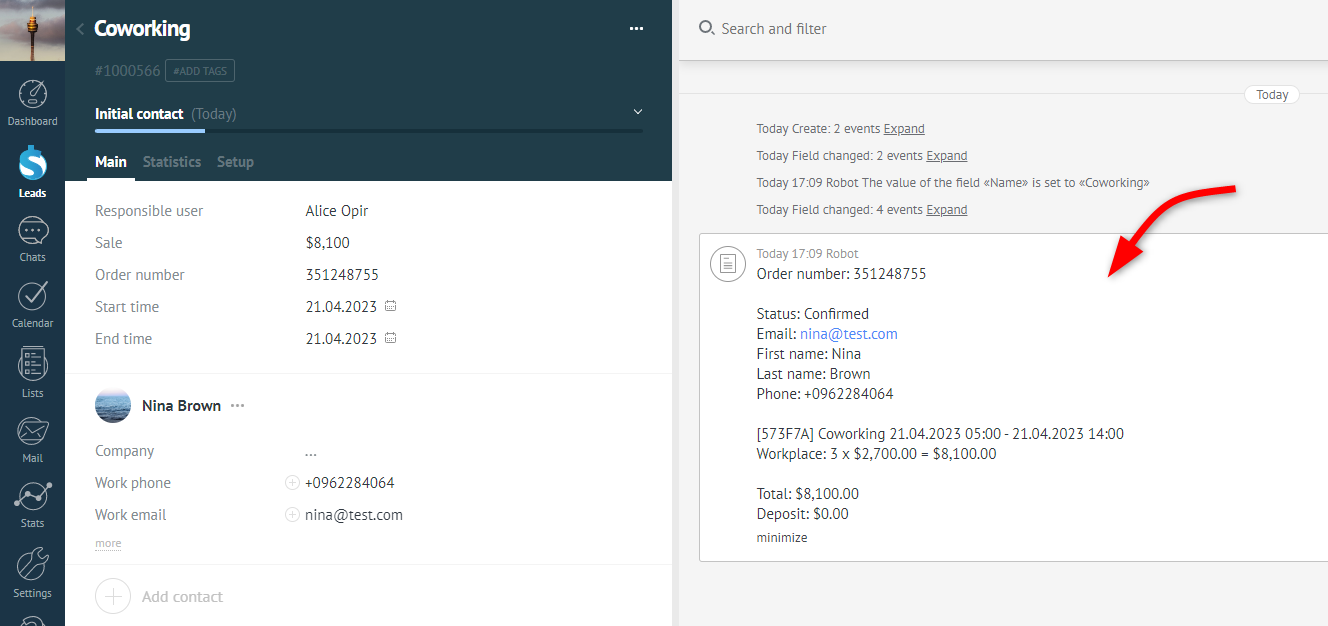Viewport: 1328px width, 626px height.
Task: Expand the Field changed 4 events entry
Action: point(946,210)
